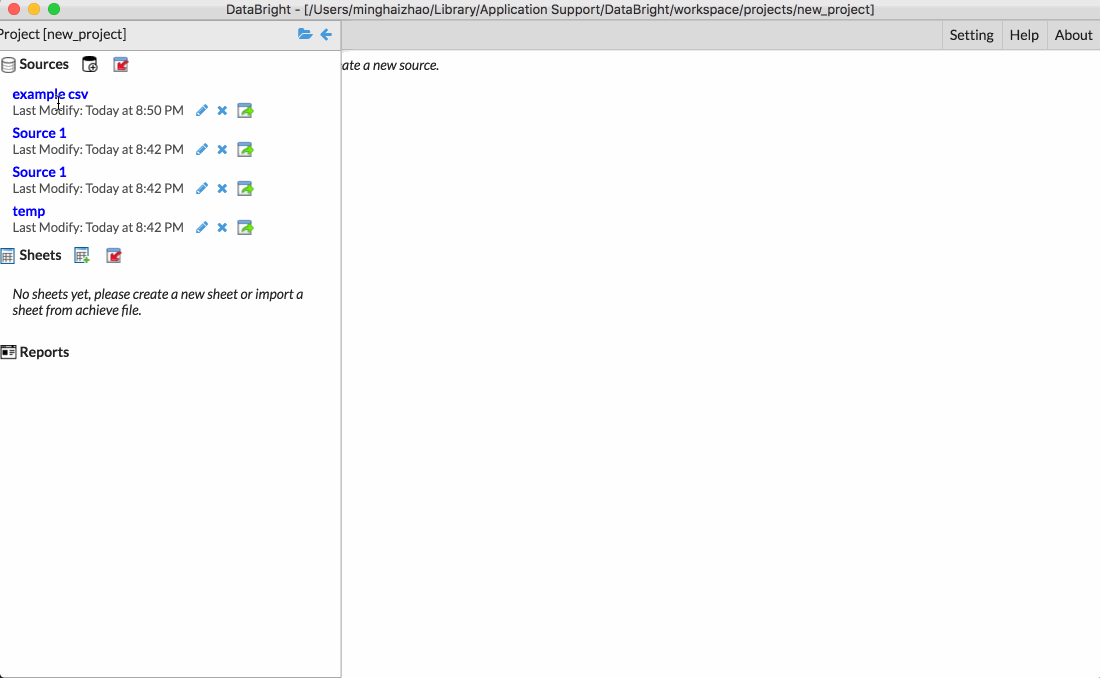Viewport: 1100px width, 678px height.
Task: Export the temp source
Action: pyautogui.click(x=245, y=227)
